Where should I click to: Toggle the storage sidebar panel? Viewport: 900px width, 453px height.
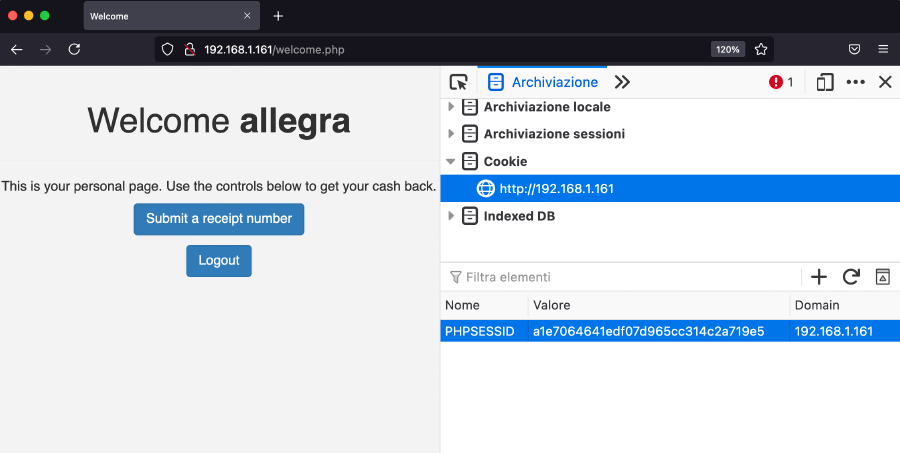tap(882, 277)
